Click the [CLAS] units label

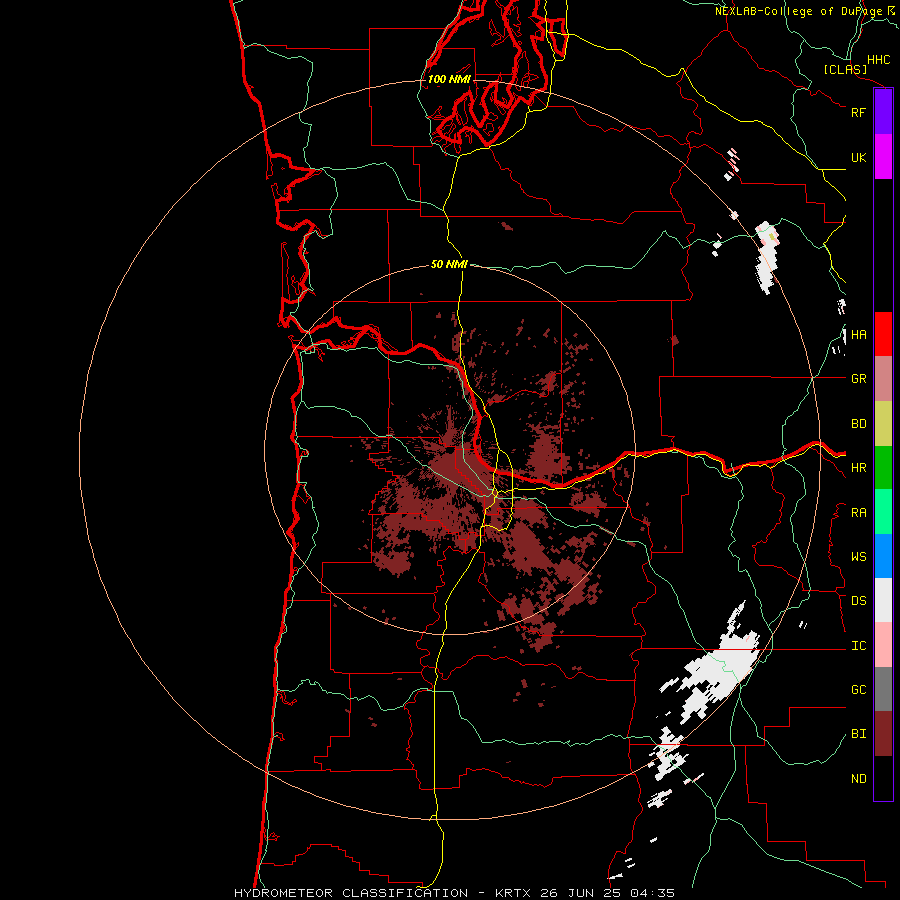tap(845, 69)
